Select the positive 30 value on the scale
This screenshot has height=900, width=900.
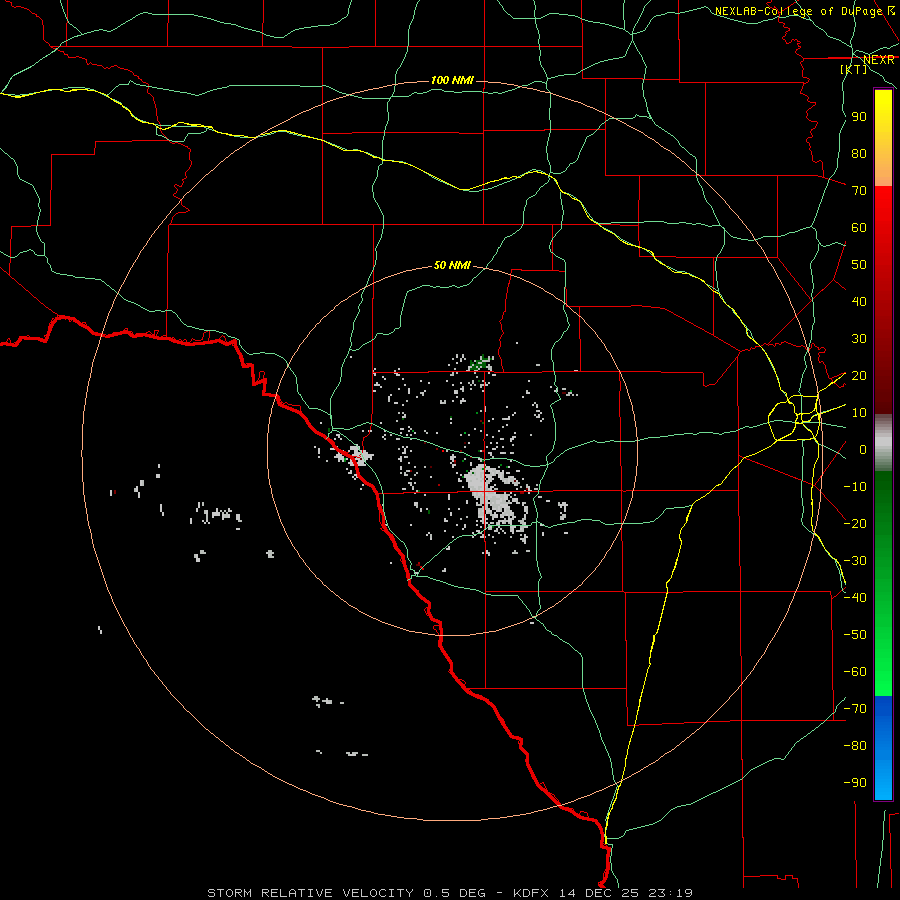[x=859, y=339]
